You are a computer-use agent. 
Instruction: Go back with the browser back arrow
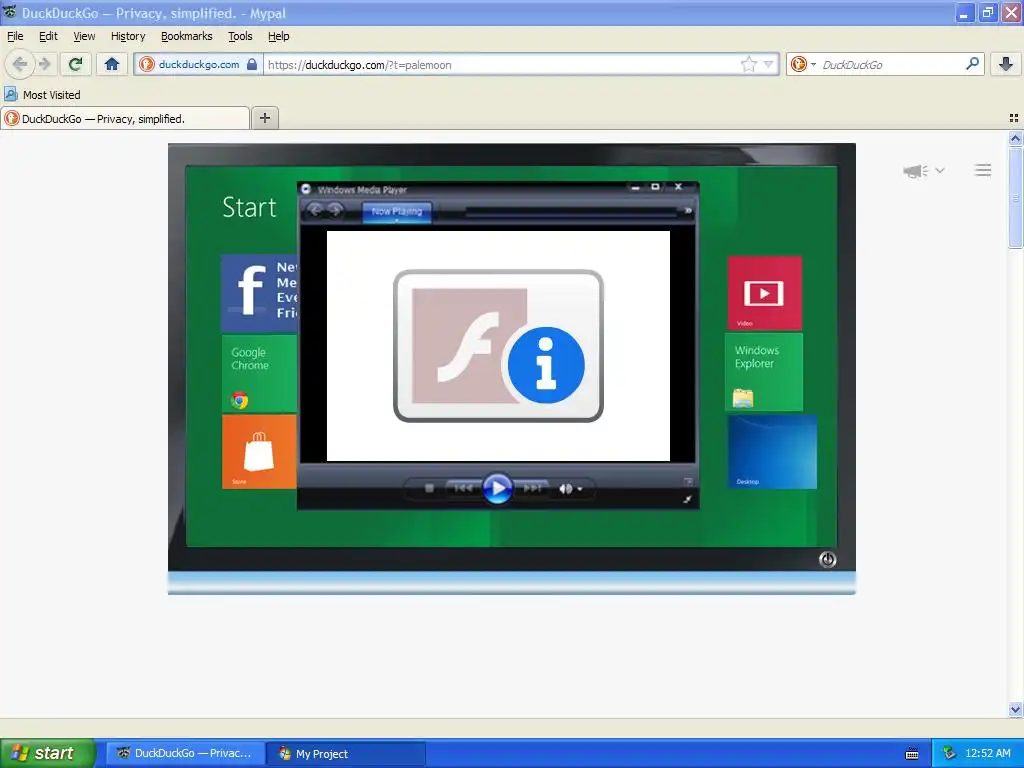(x=20, y=64)
